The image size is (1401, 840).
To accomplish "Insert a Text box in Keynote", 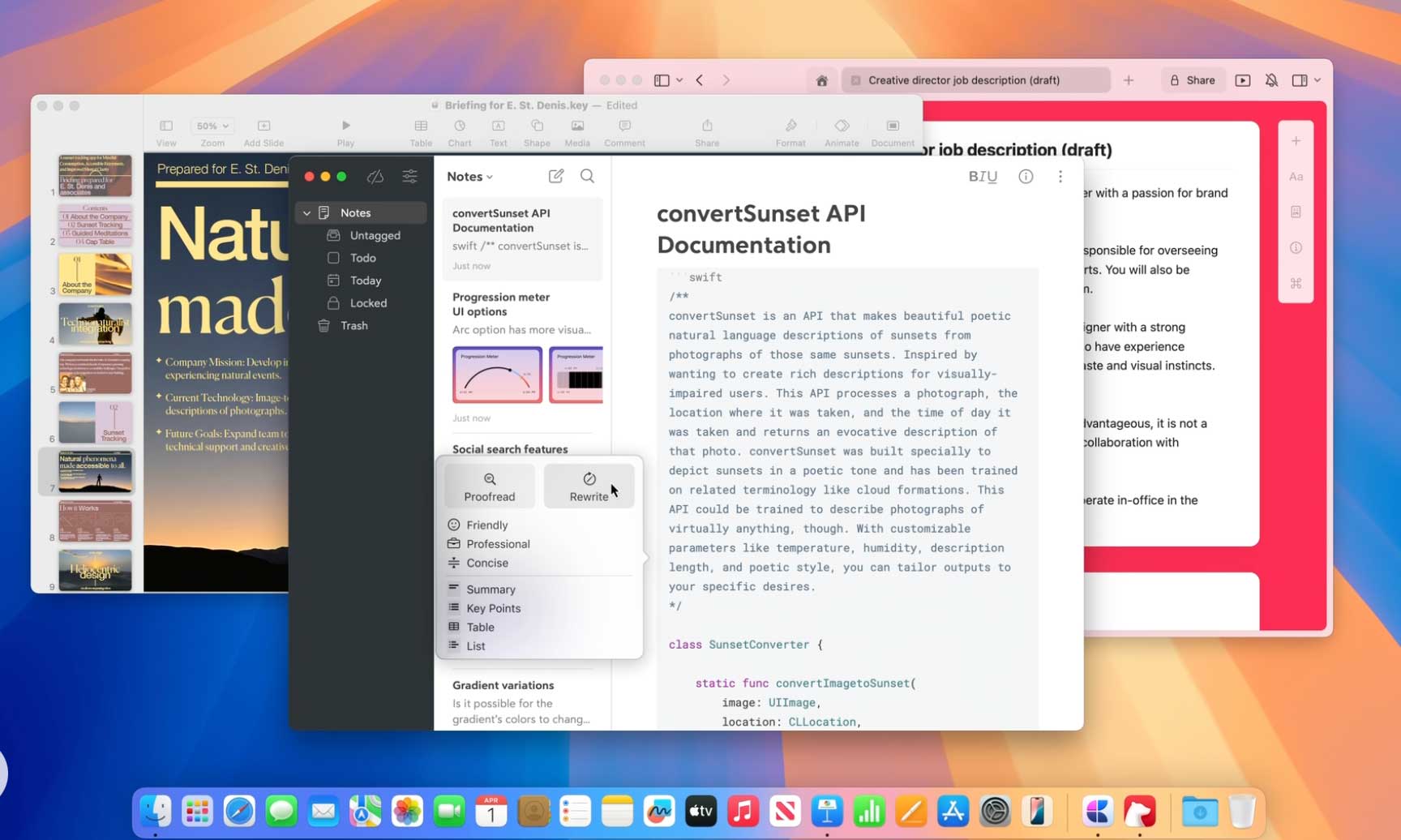I will point(498,133).
